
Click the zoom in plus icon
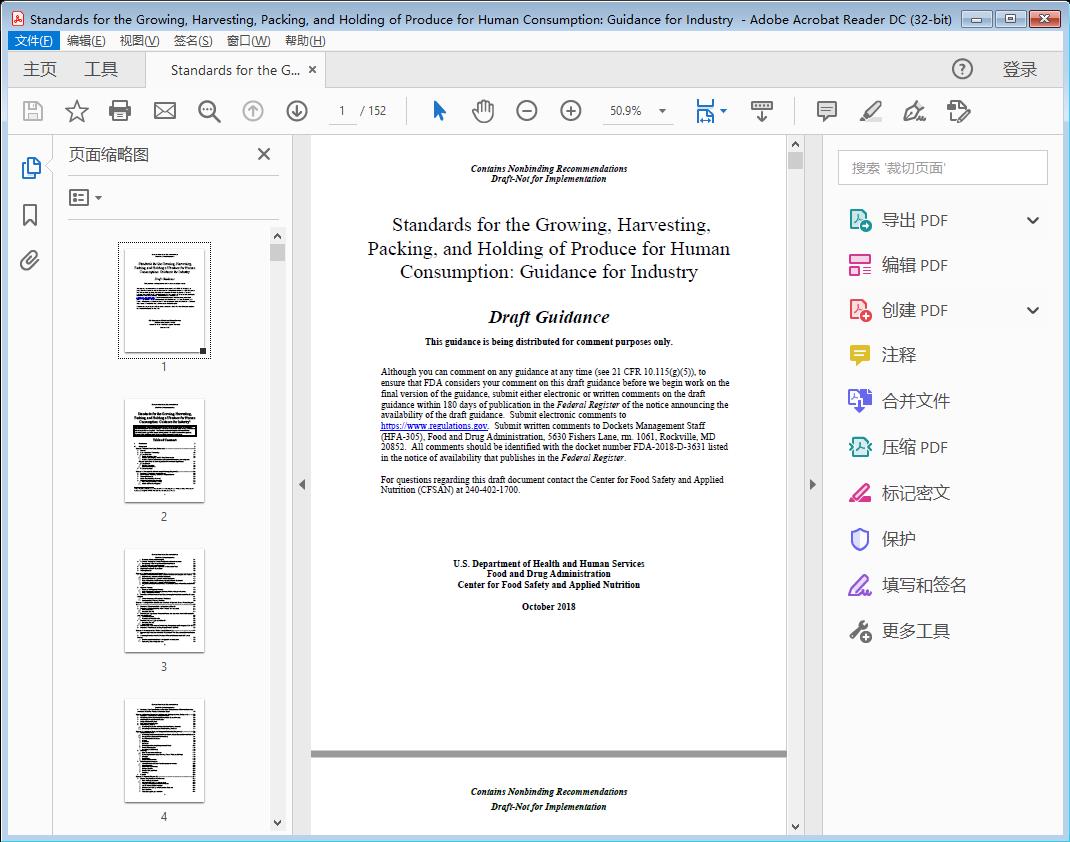point(571,111)
